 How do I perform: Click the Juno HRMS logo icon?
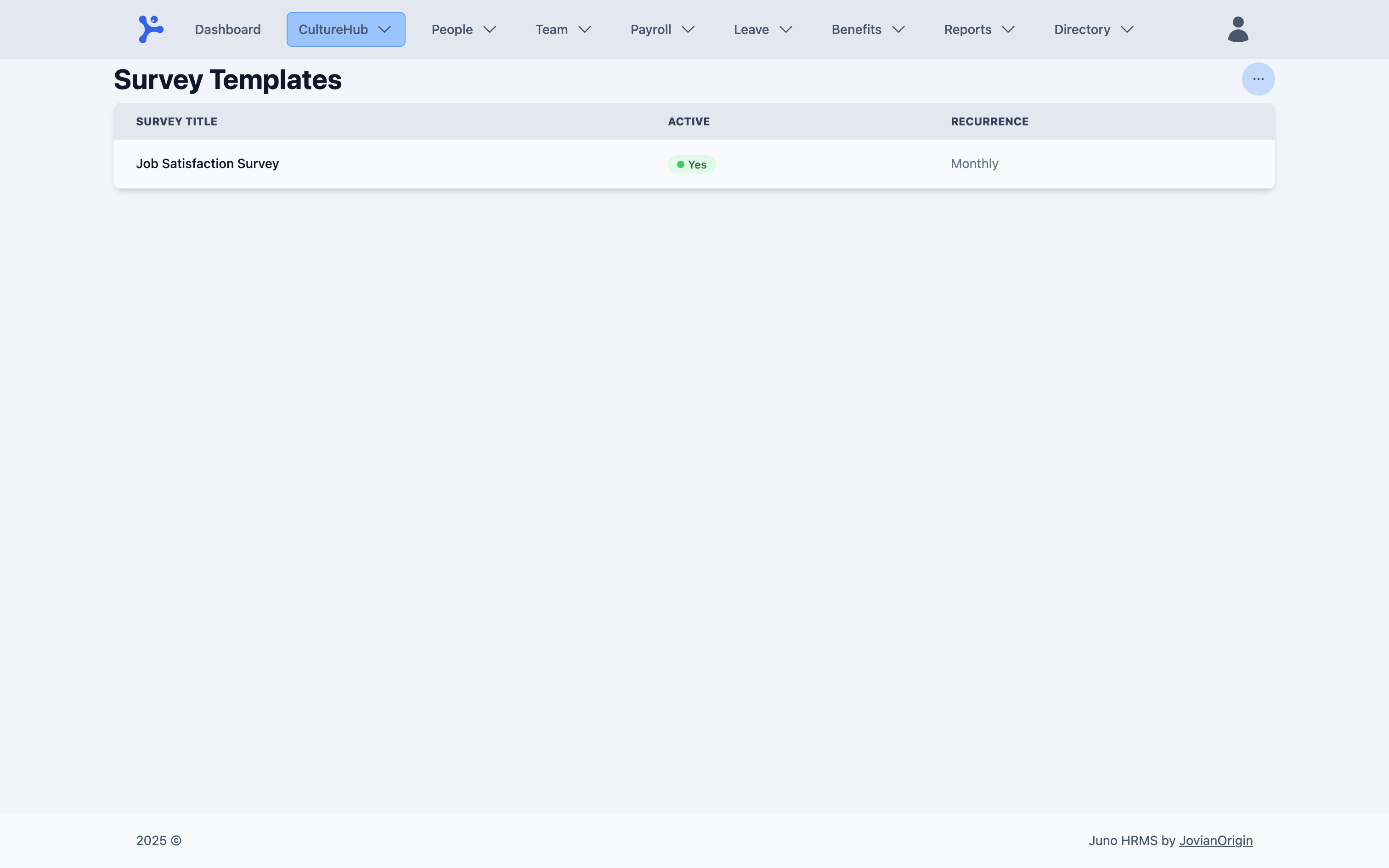(151, 29)
